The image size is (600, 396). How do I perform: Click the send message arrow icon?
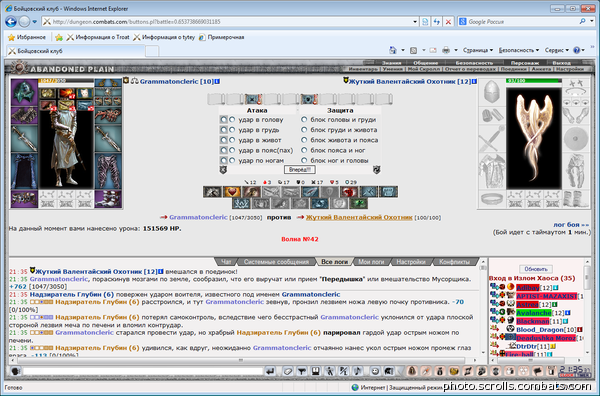(270, 371)
